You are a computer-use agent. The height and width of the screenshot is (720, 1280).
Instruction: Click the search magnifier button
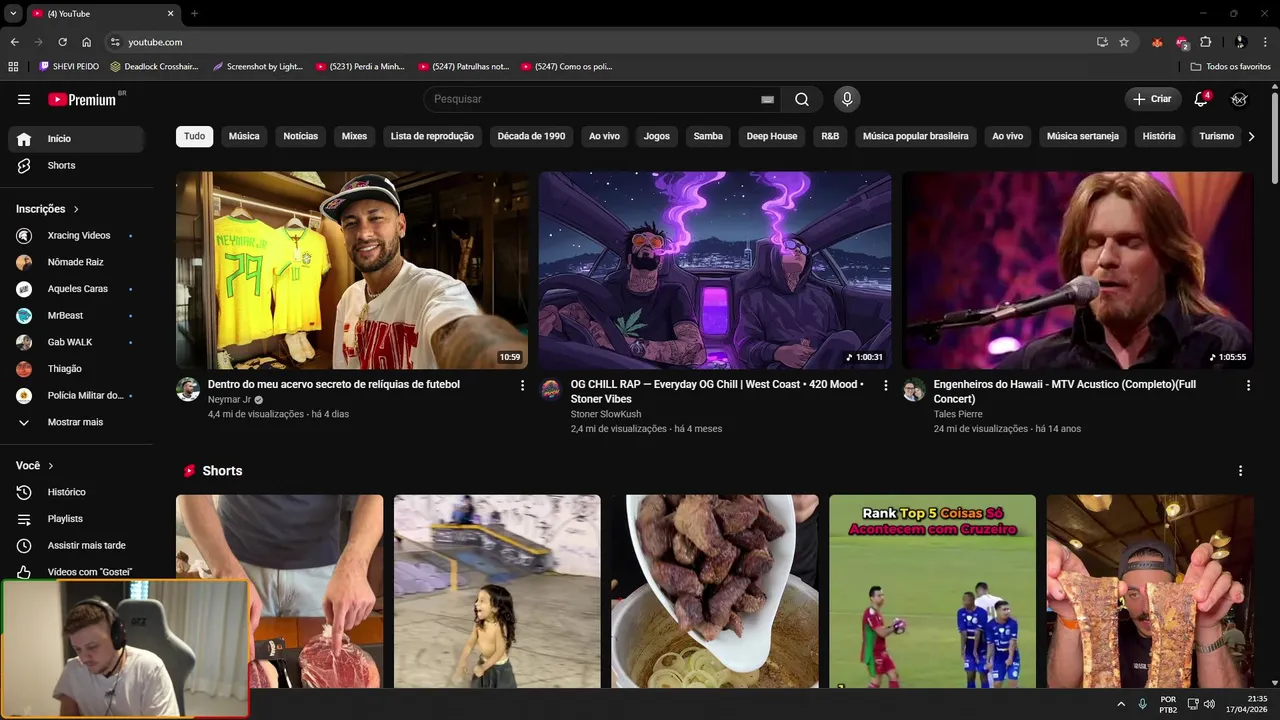[x=802, y=99]
